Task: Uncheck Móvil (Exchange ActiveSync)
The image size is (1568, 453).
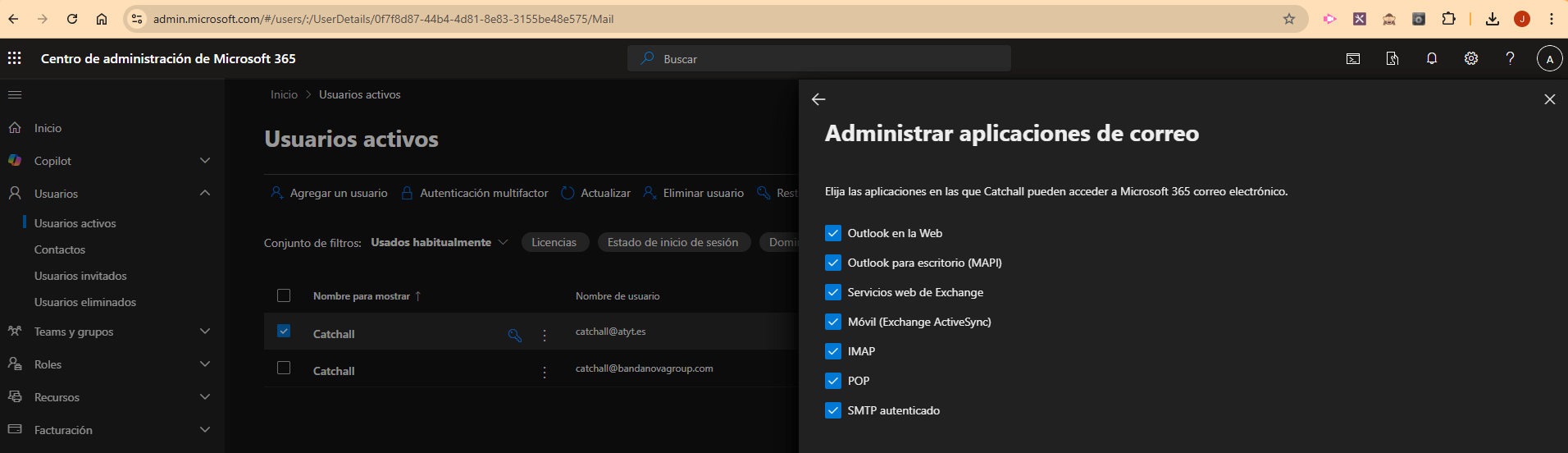Action: tap(833, 322)
